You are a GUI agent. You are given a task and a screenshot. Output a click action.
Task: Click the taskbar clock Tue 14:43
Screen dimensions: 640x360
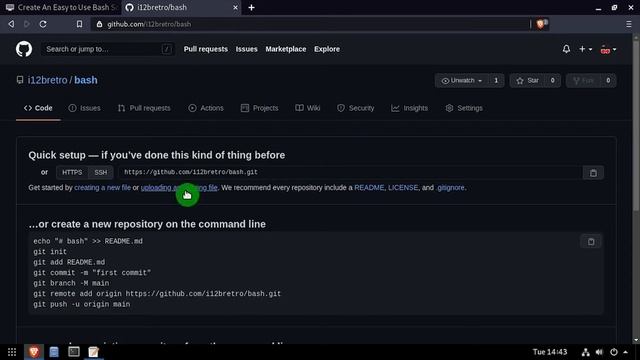[x=550, y=352]
